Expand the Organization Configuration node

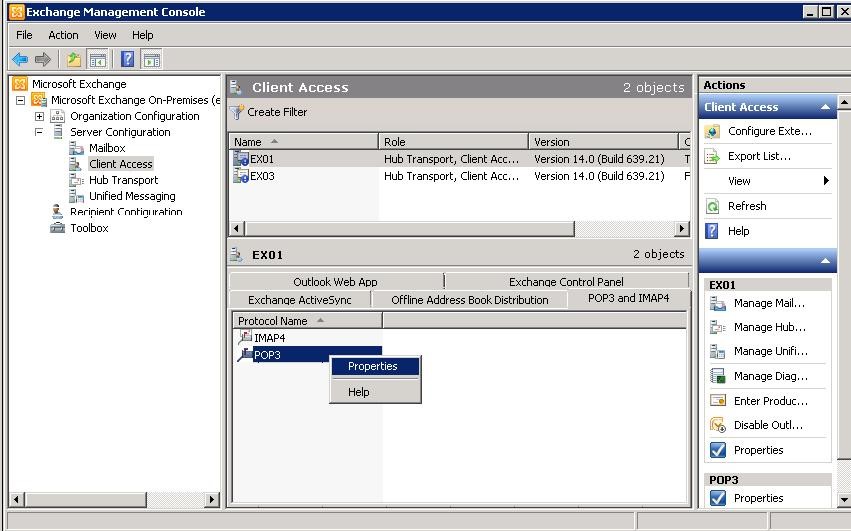coord(39,116)
